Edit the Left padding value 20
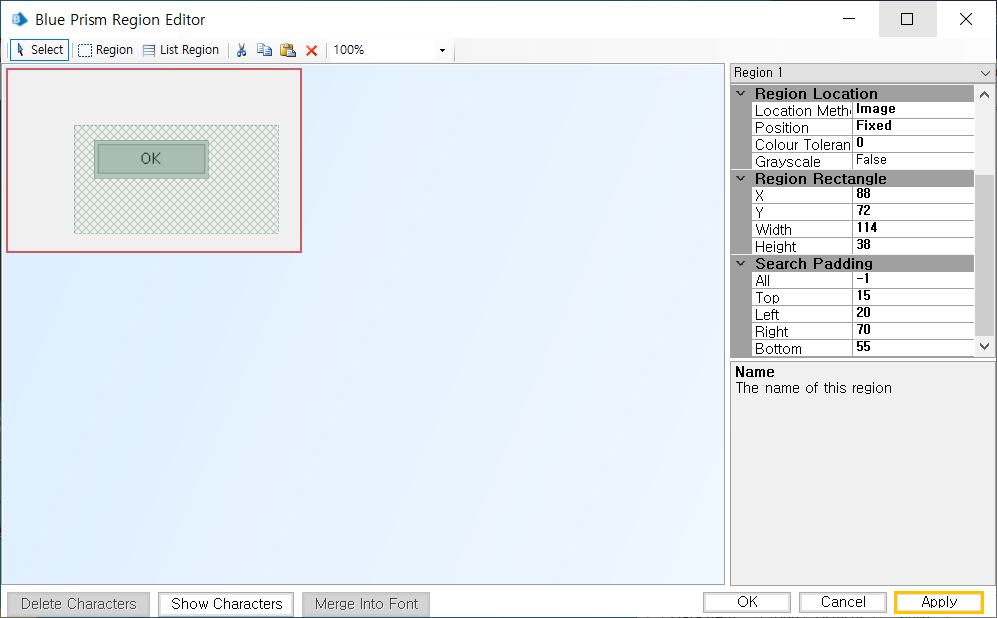The image size is (997, 618). pyautogui.click(x=913, y=313)
